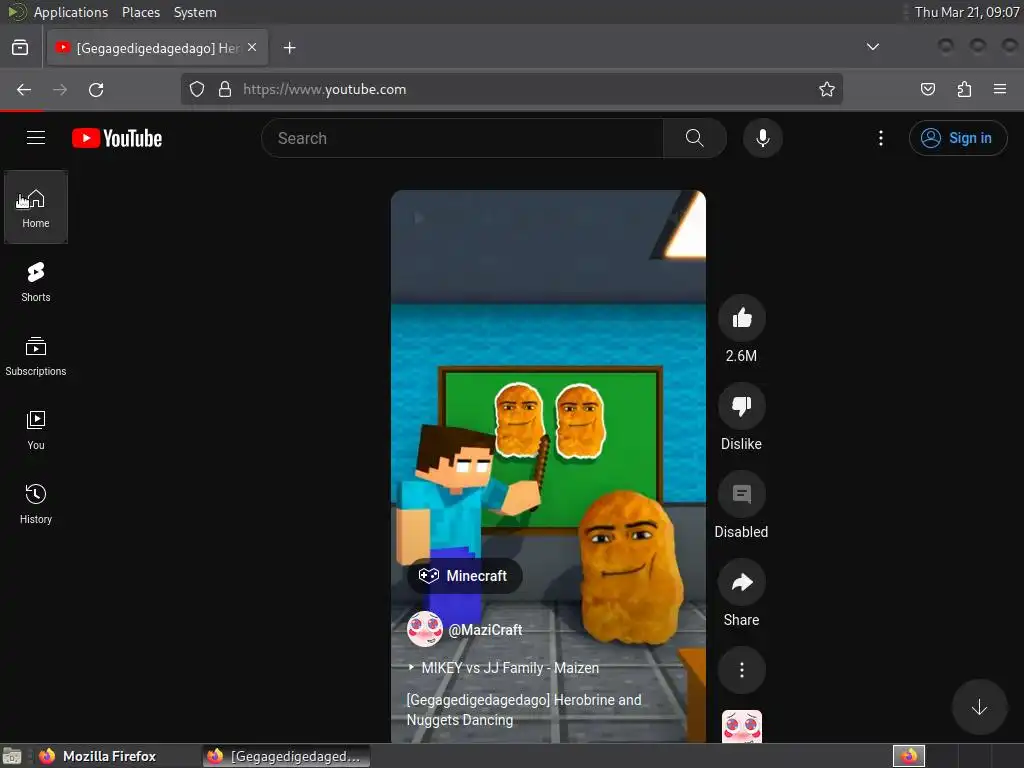Click the disabled comments icon
1024x768 pixels.
coord(741,494)
